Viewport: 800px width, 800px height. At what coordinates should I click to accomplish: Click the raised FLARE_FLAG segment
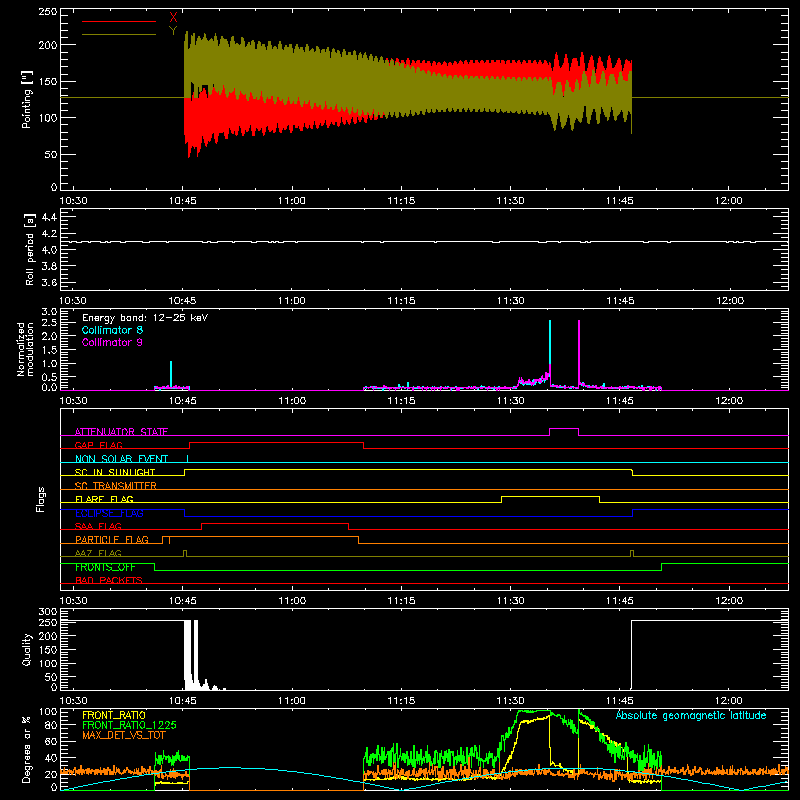click(551, 496)
